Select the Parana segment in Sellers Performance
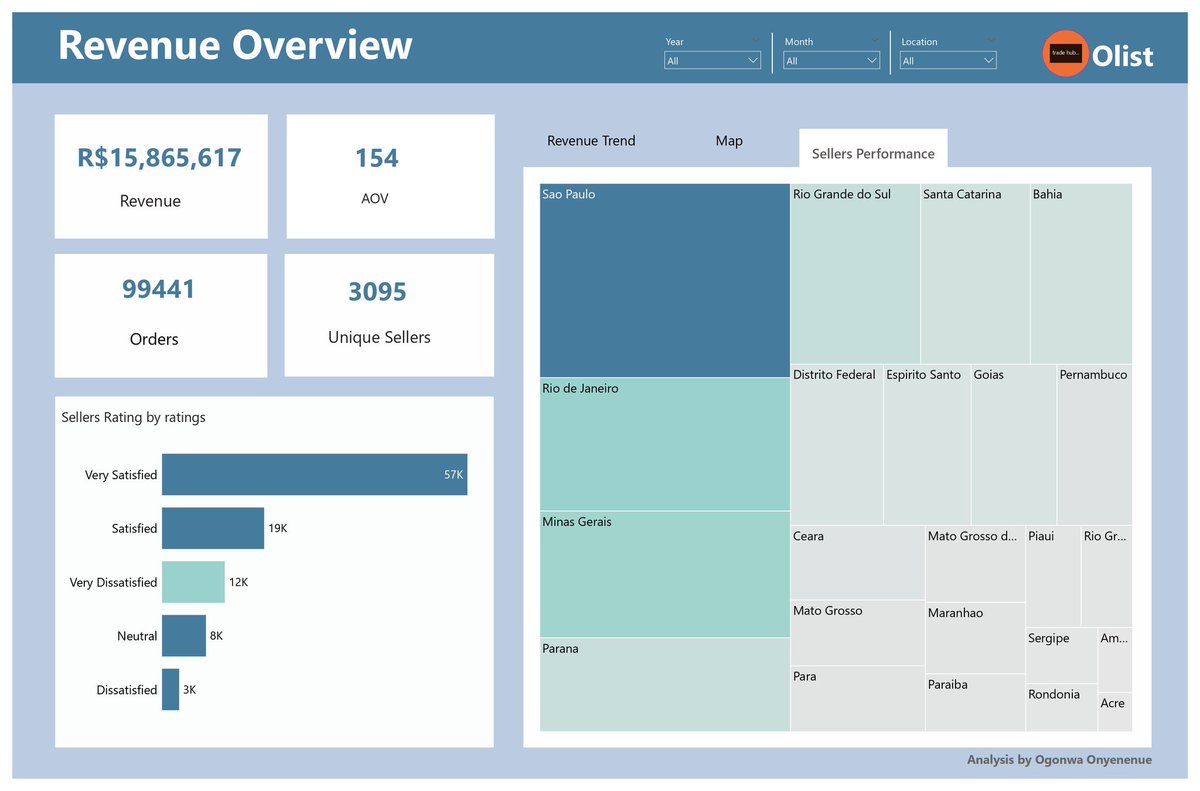Screen dimensions: 1200x791 (663, 685)
